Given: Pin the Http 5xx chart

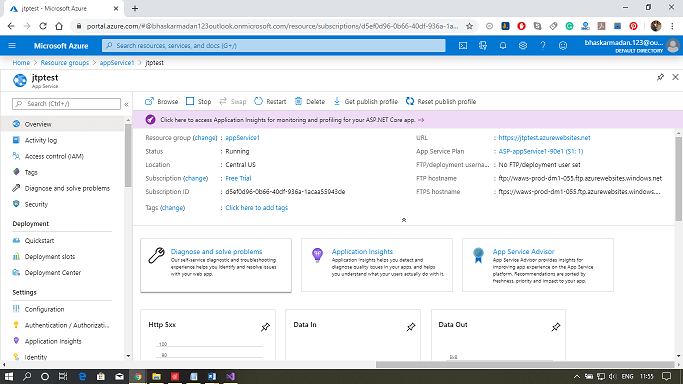Looking at the screenshot, I should pos(265,327).
